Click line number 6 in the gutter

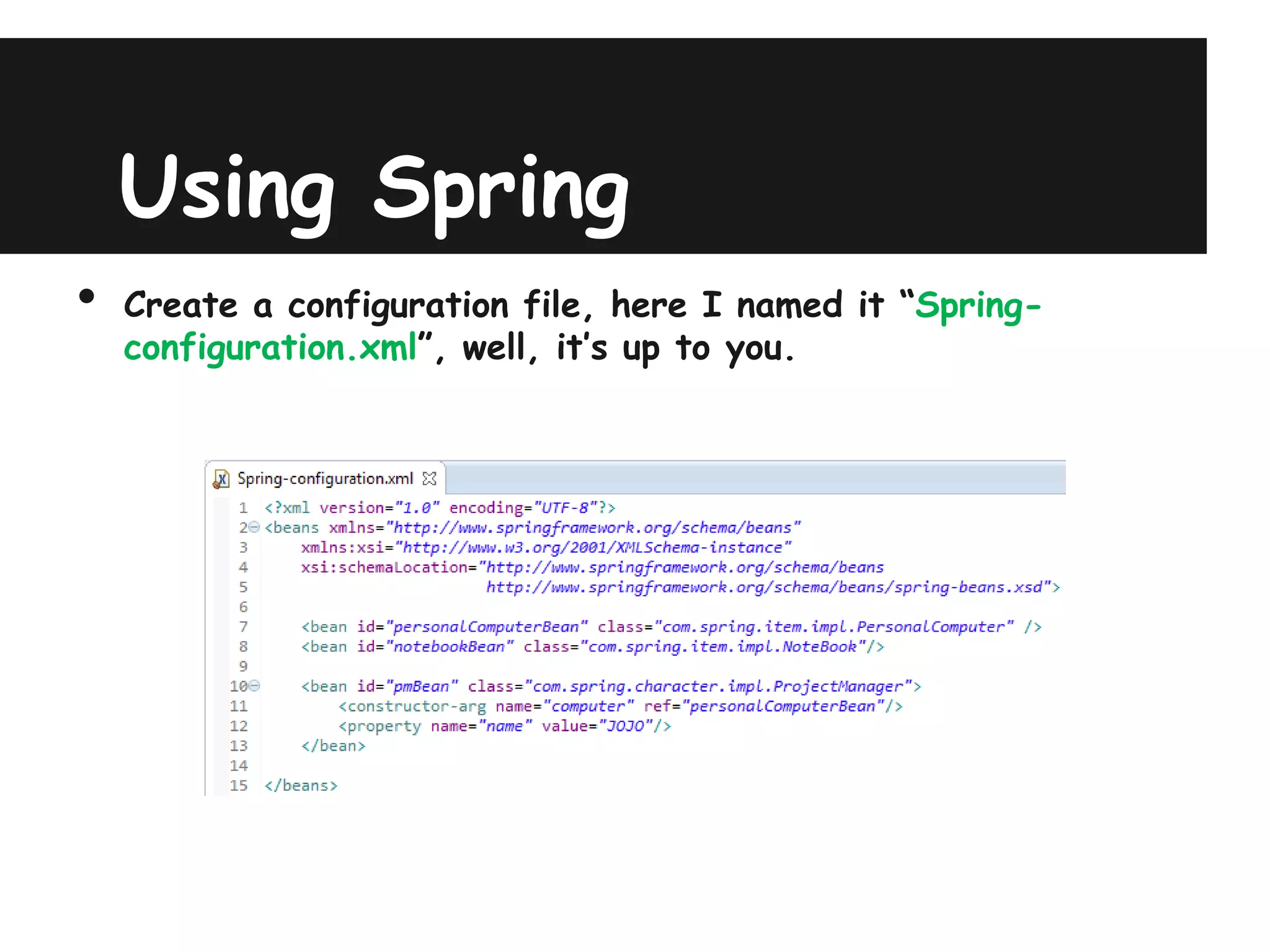tap(243, 607)
